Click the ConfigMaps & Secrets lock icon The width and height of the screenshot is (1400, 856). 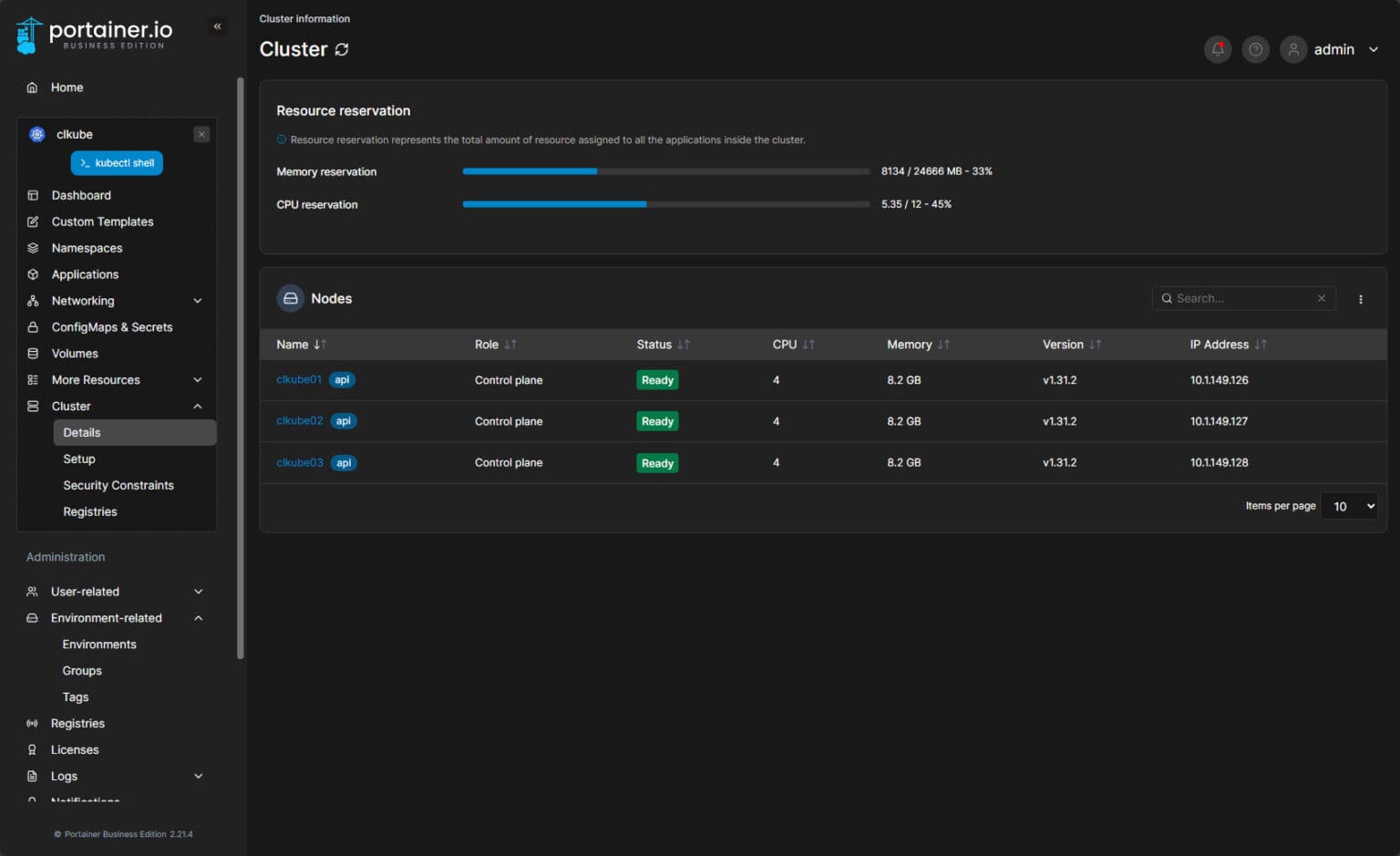32,327
